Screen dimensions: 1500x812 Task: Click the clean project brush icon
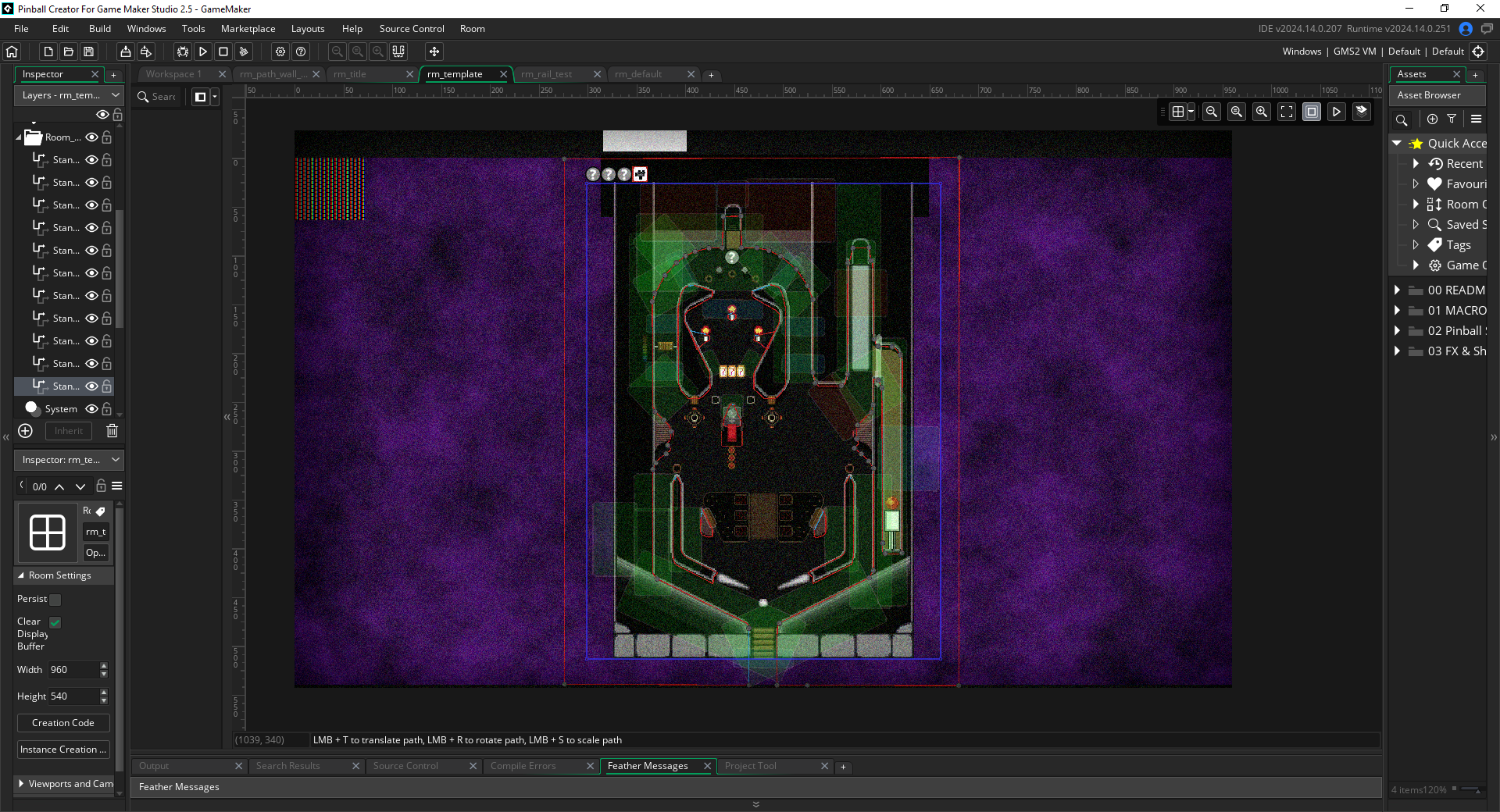click(x=244, y=52)
